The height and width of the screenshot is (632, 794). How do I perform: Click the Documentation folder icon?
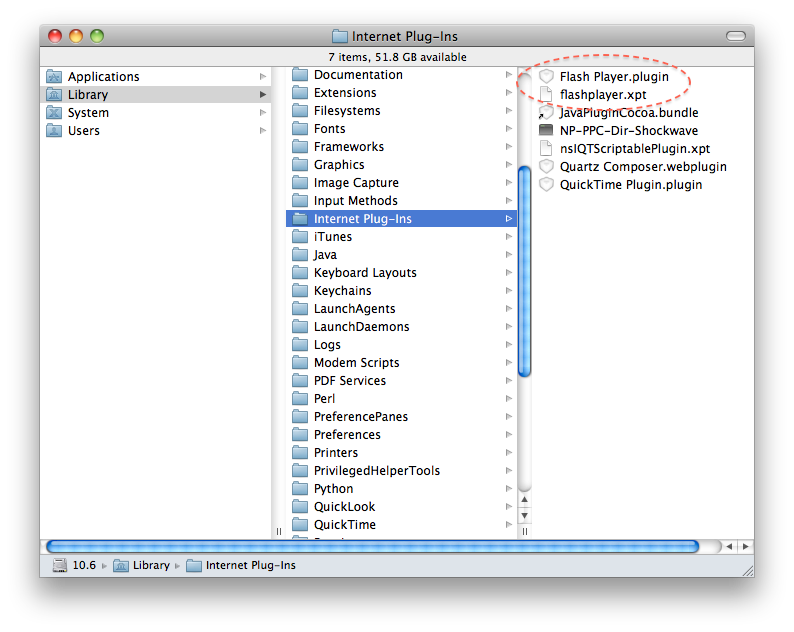point(300,75)
